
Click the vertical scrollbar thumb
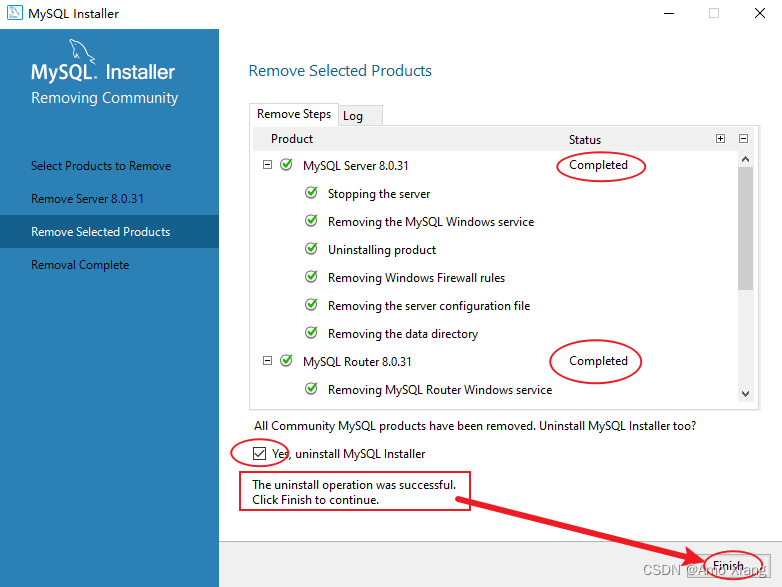746,228
